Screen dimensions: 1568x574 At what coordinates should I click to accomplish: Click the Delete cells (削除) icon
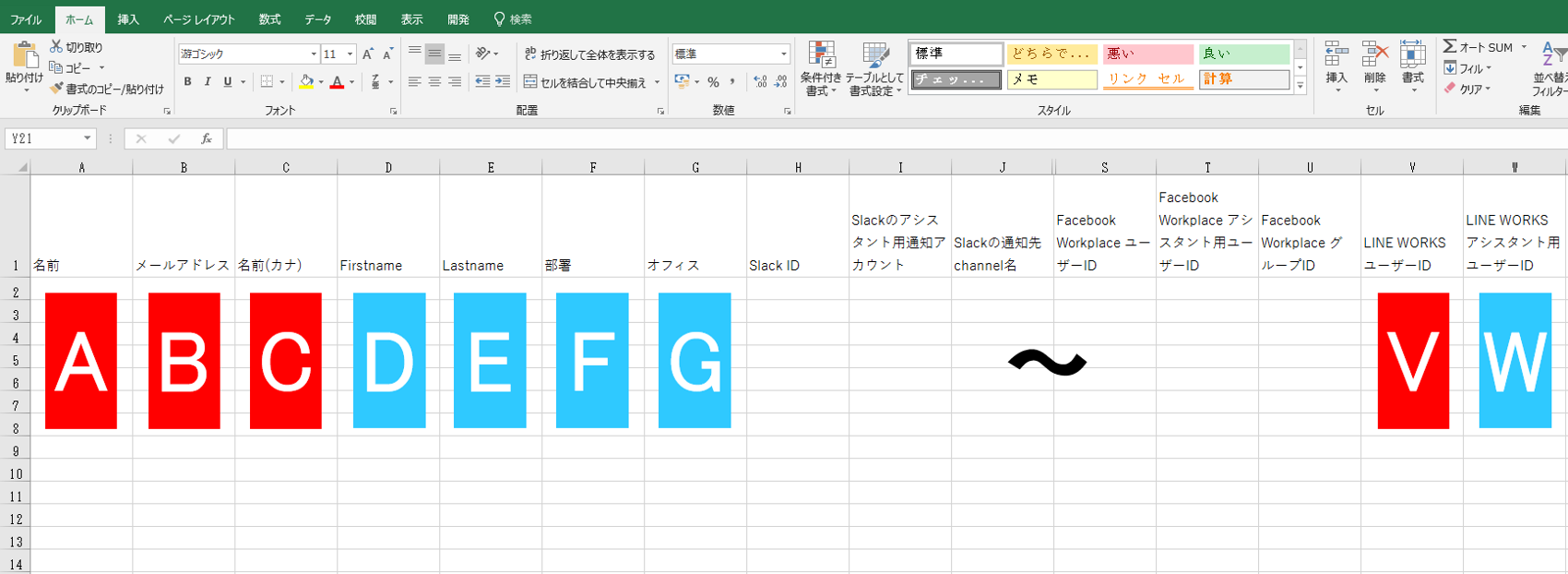[x=1375, y=55]
